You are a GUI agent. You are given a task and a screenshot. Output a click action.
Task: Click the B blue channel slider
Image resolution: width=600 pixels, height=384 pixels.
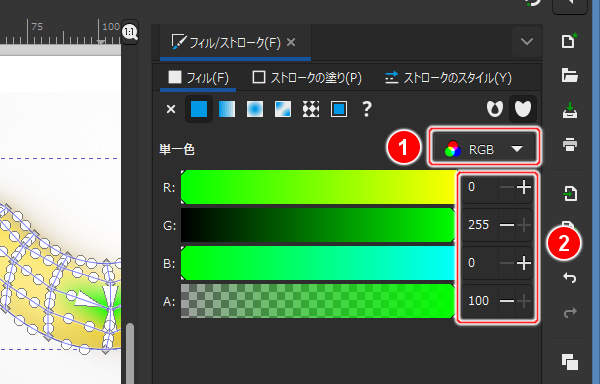[x=318, y=263]
